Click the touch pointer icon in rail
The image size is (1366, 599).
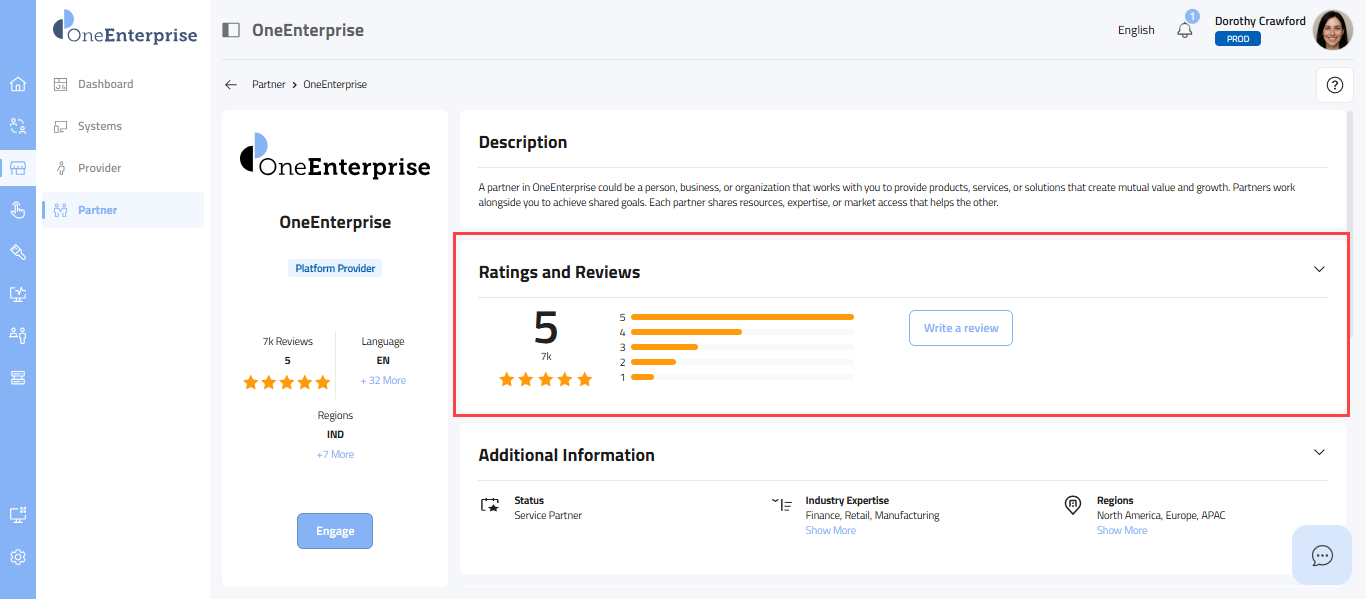click(x=18, y=210)
